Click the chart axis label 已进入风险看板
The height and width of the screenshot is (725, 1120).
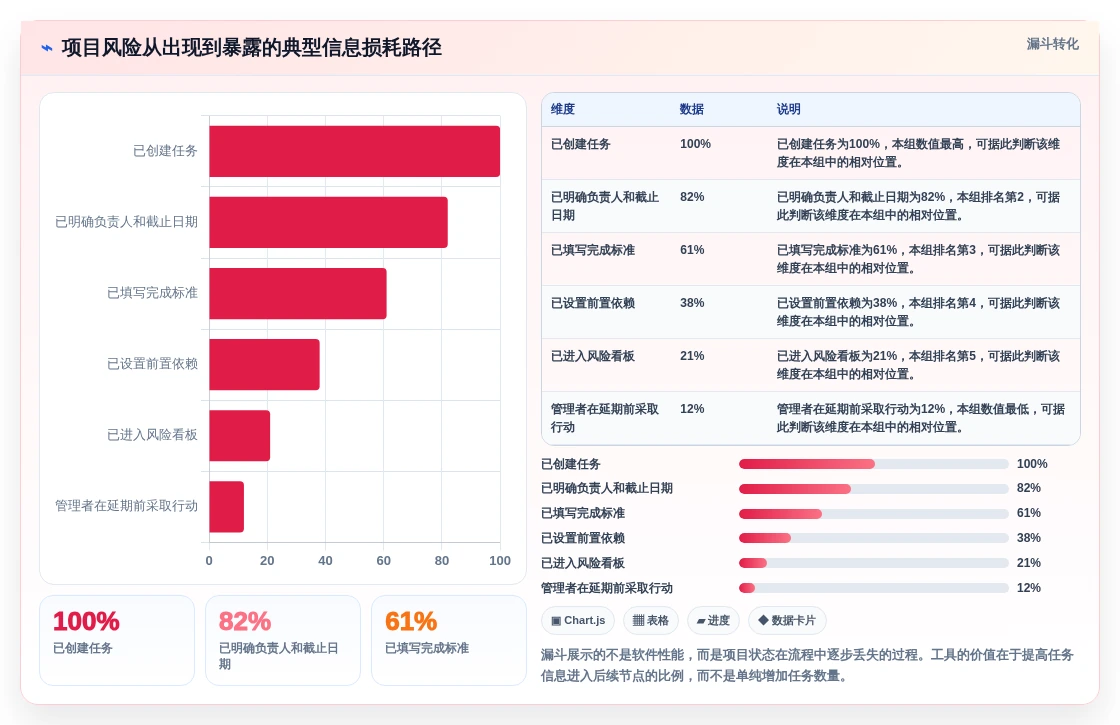tap(152, 435)
